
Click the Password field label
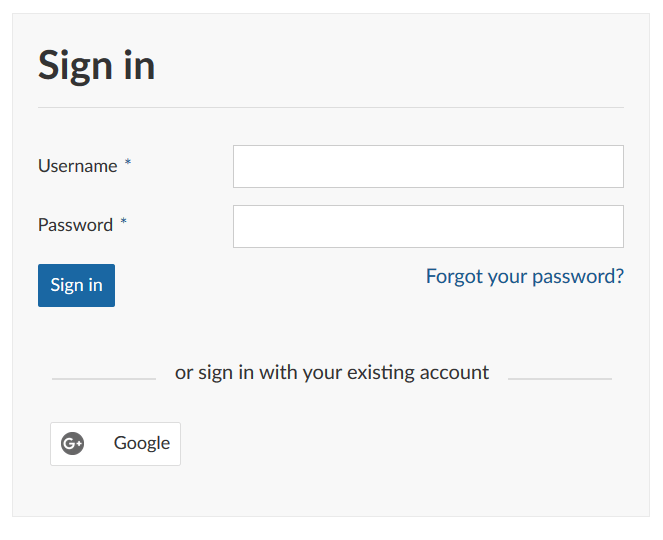tap(75, 225)
